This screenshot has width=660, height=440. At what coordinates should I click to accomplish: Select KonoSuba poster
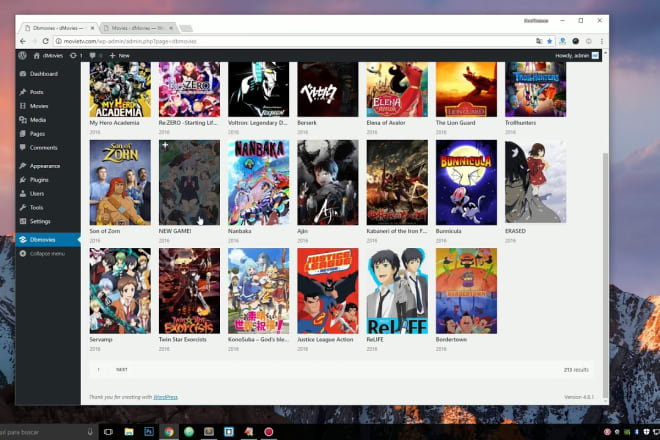coord(258,291)
